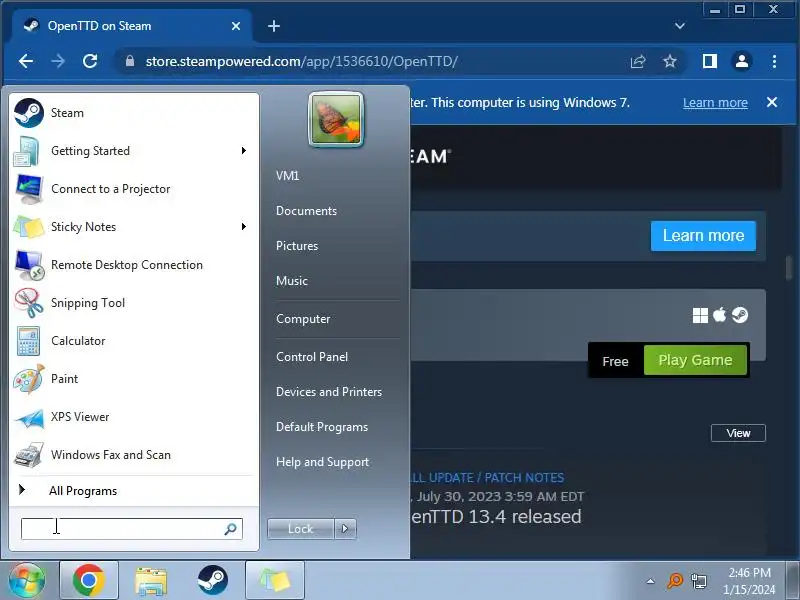Open Documents from the Start menu

pyautogui.click(x=306, y=211)
